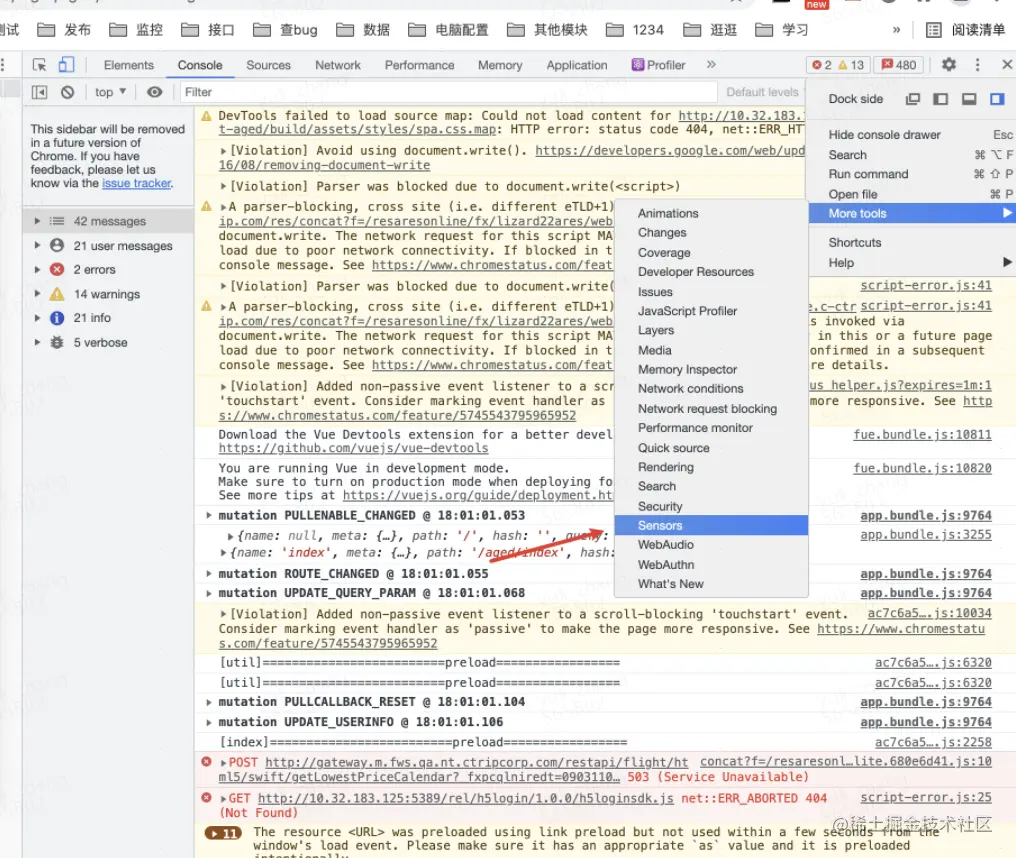Select Sensors from More tools submenu
This screenshot has width=1016, height=858.
711,526
